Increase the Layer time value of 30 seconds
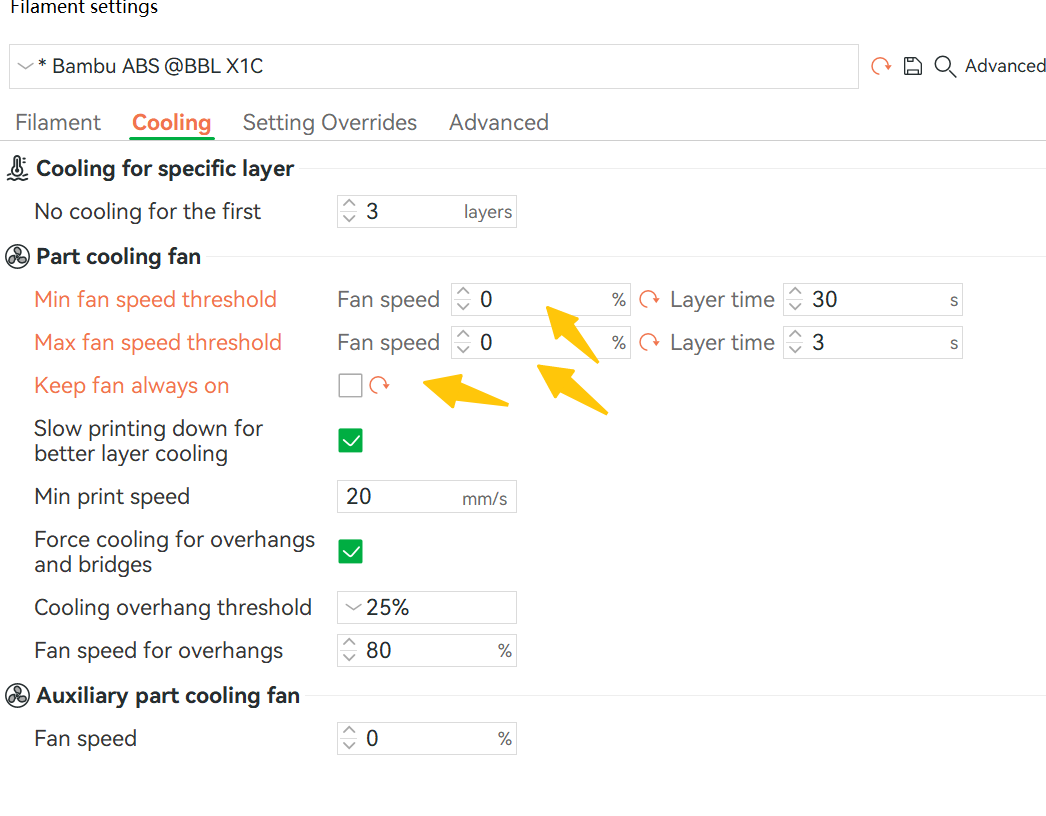 [x=795, y=293]
